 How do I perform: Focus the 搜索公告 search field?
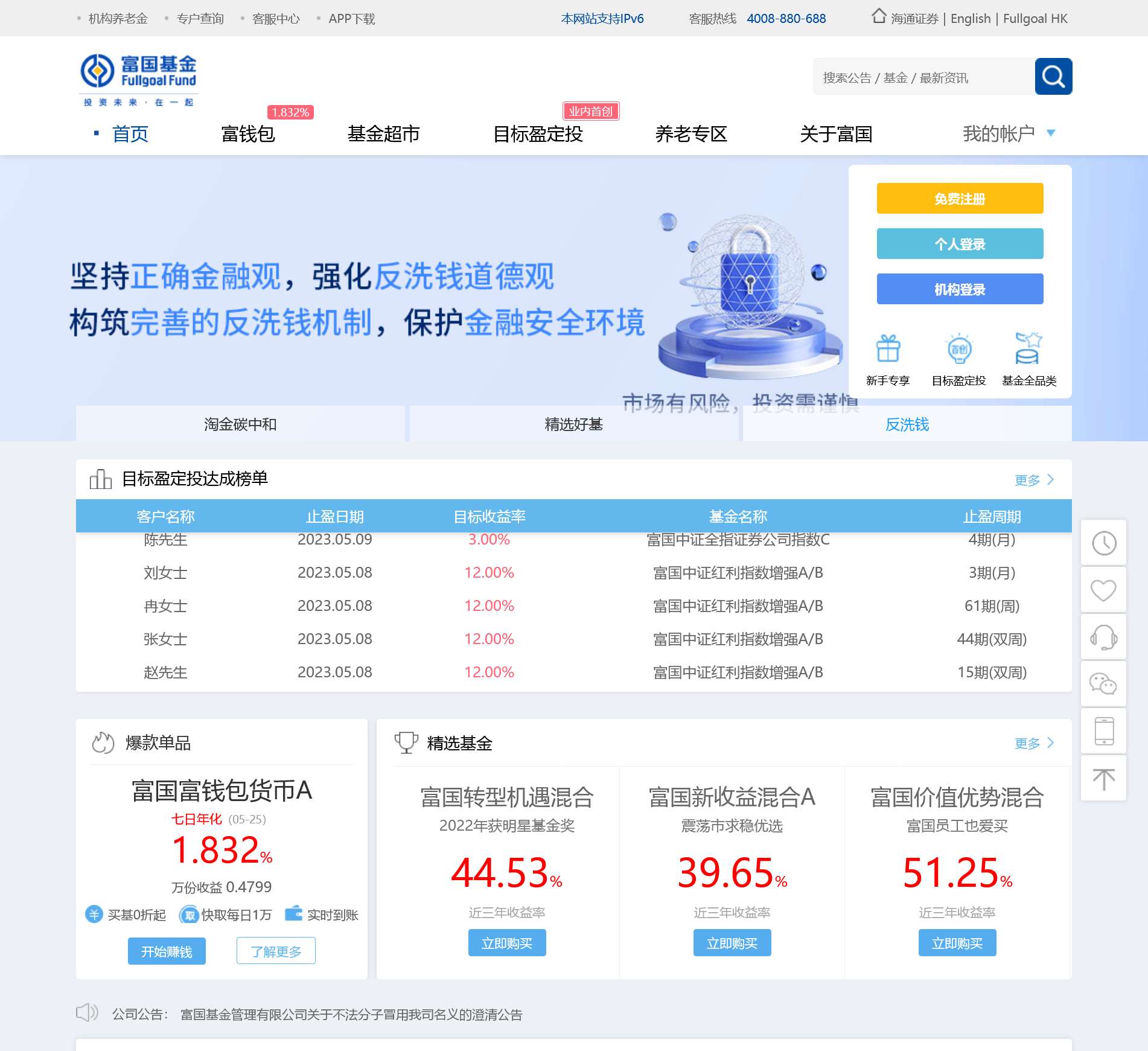click(924, 77)
